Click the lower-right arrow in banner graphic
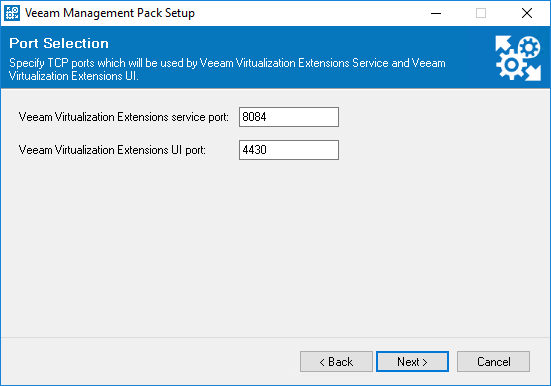Screen dimensions: 551x386 [x=533, y=73]
